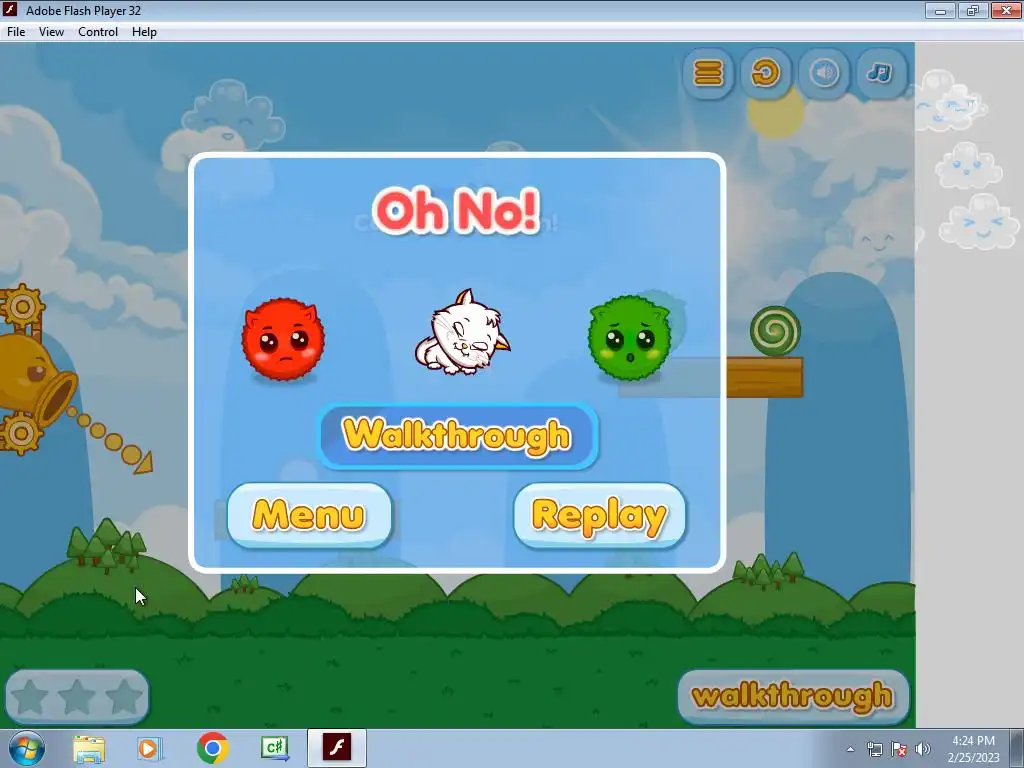Click the "Oh No!" heading text
This screenshot has height=768, width=1024.
[x=456, y=210]
